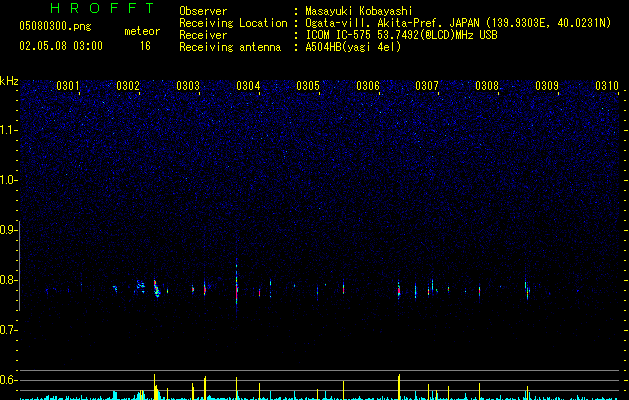This screenshot has width=629, height=400.
Task: Click the 0304 time marker
Action: pos(248,86)
